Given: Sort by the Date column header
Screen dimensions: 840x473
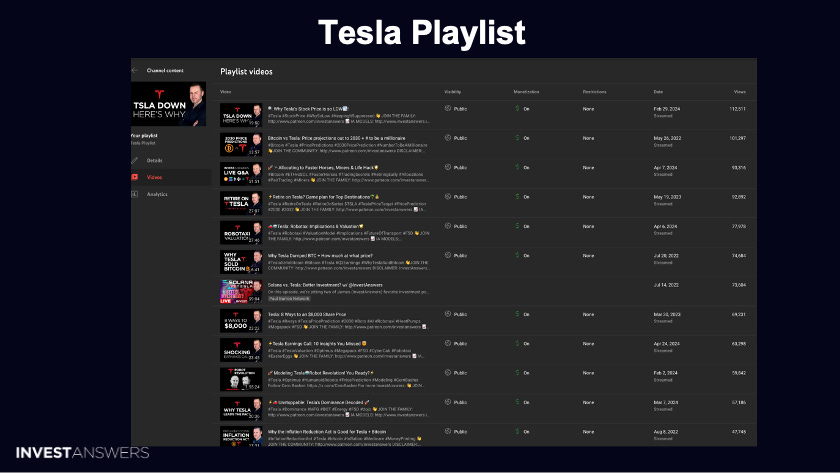Looking at the screenshot, I should coord(658,92).
